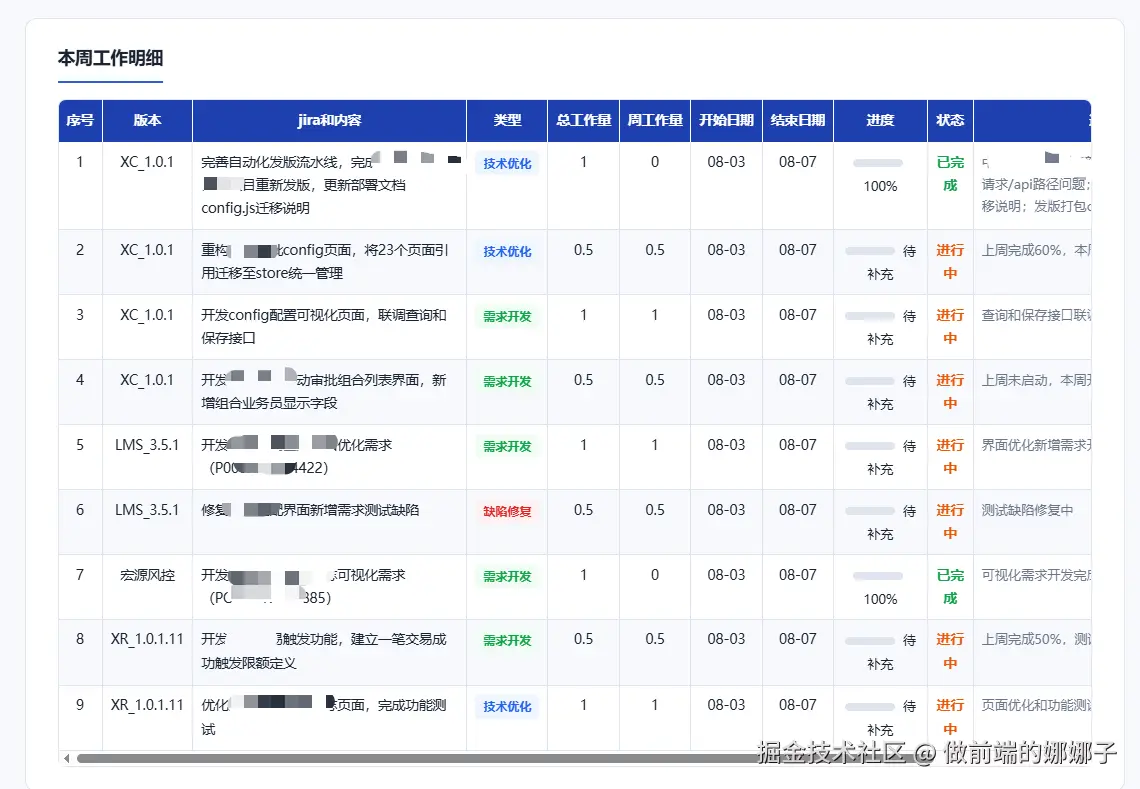Click the 100% progress bar in row 1
Image resolution: width=1140 pixels, height=789 pixels.
pyautogui.click(x=878, y=163)
